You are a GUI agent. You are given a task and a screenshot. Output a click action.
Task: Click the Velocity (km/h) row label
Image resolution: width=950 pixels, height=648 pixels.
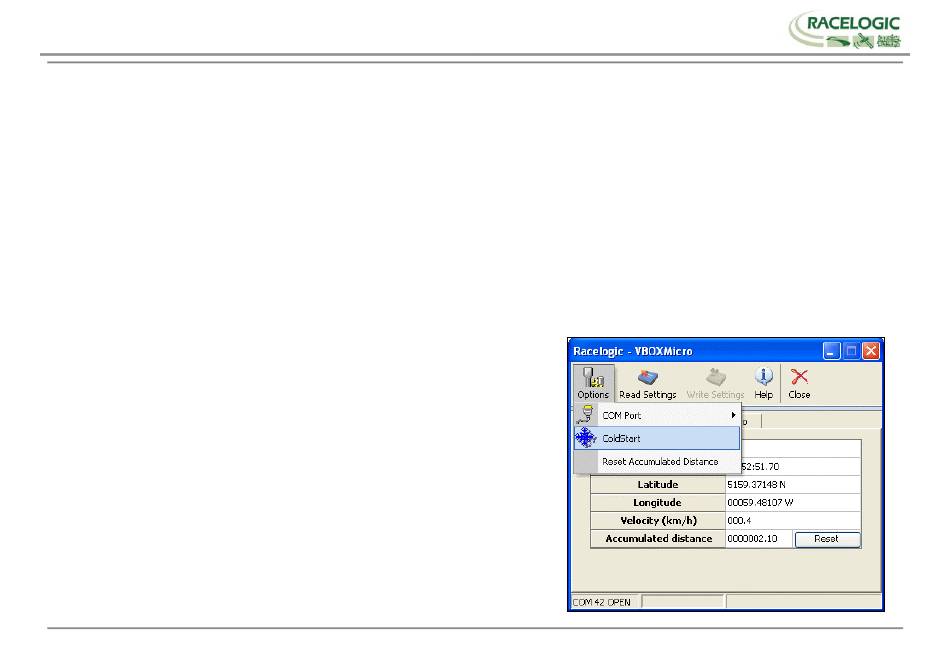point(658,521)
